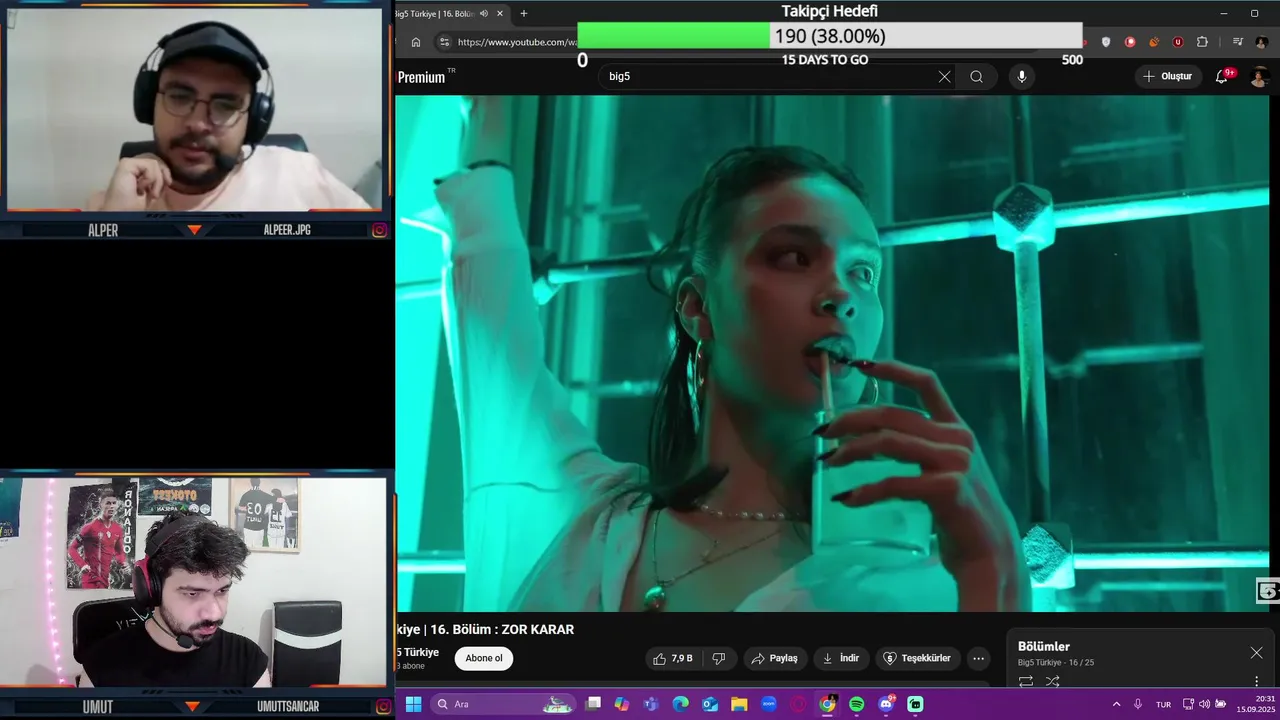Click the playing video frame

832,353
